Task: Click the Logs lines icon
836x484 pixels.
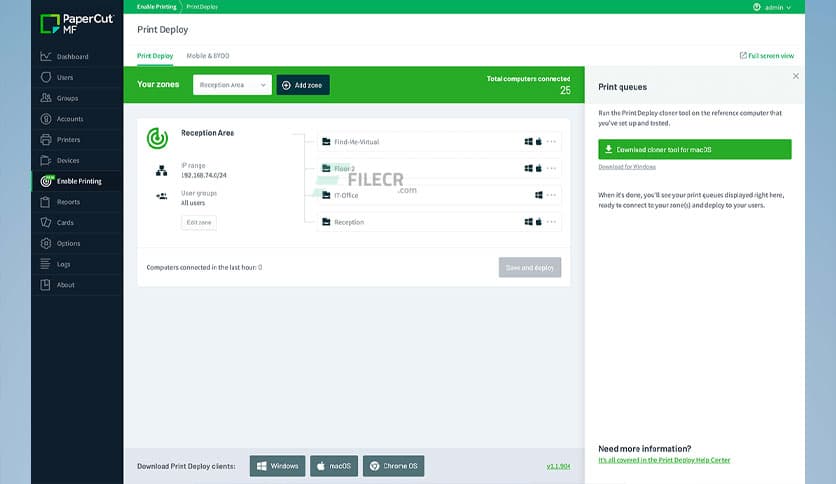Action: [46, 264]
